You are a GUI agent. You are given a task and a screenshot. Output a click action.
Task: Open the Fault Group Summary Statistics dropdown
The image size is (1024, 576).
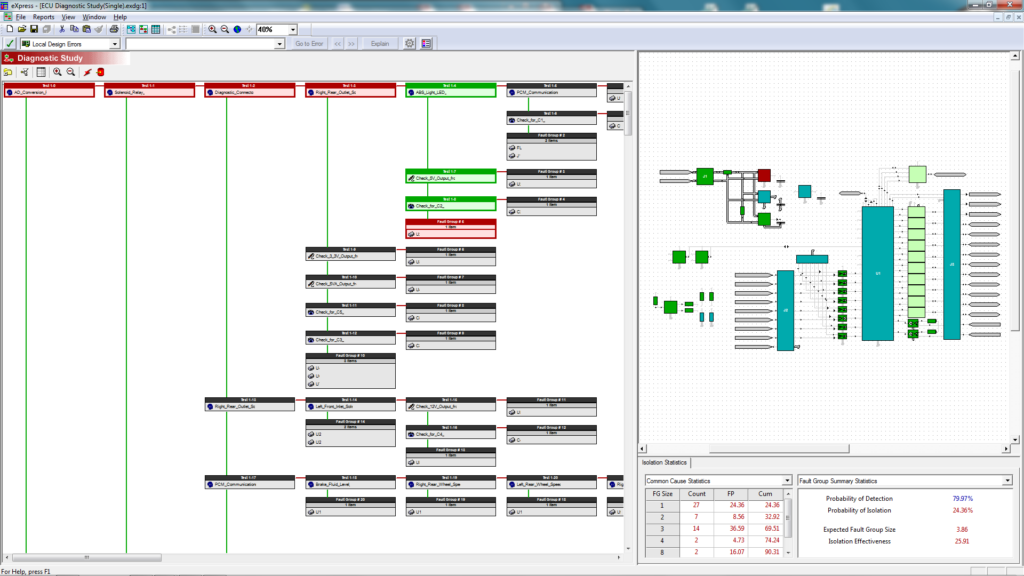1008,481
